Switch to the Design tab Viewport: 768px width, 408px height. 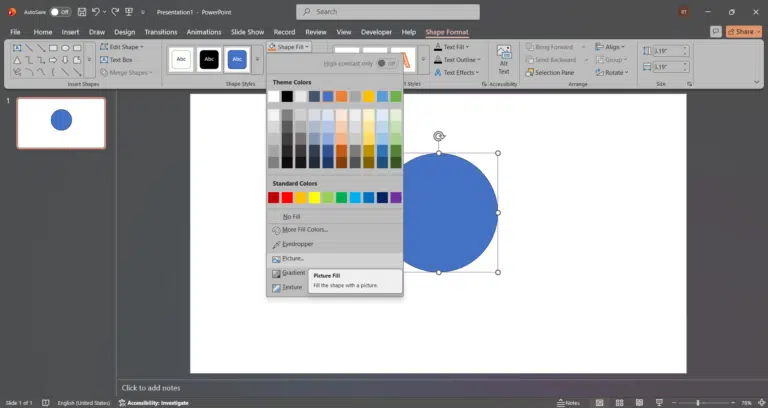pyautogui.click(x=124, y=32)
